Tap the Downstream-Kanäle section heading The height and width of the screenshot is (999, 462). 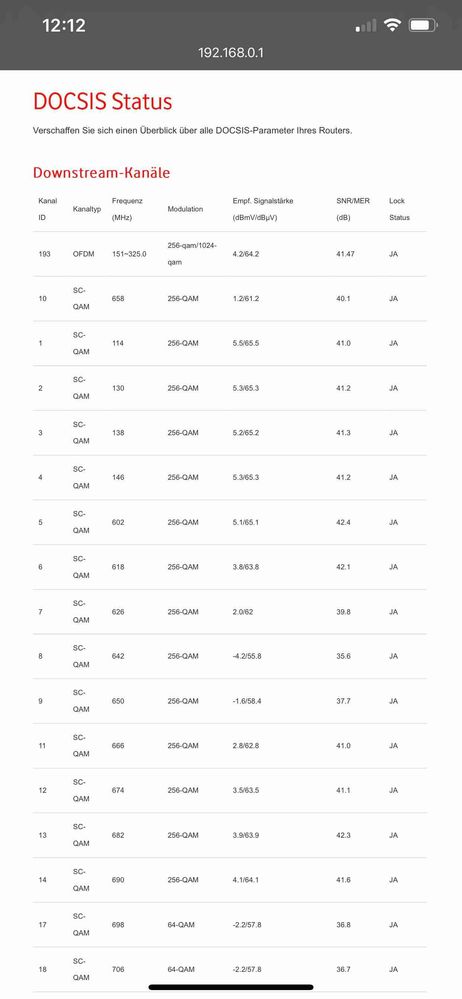101,173
